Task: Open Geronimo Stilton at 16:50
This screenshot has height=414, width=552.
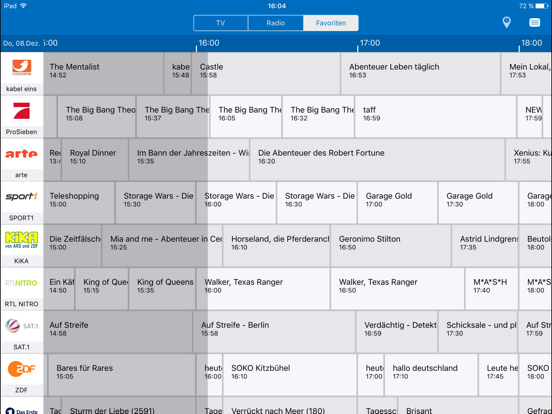Action: point(391,245)
